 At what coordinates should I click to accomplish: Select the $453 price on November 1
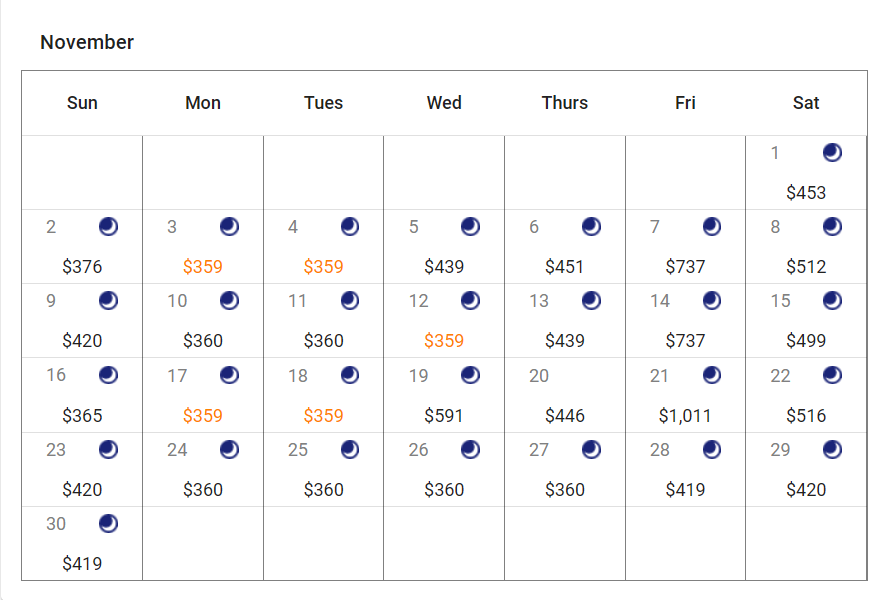click(806, 193)
